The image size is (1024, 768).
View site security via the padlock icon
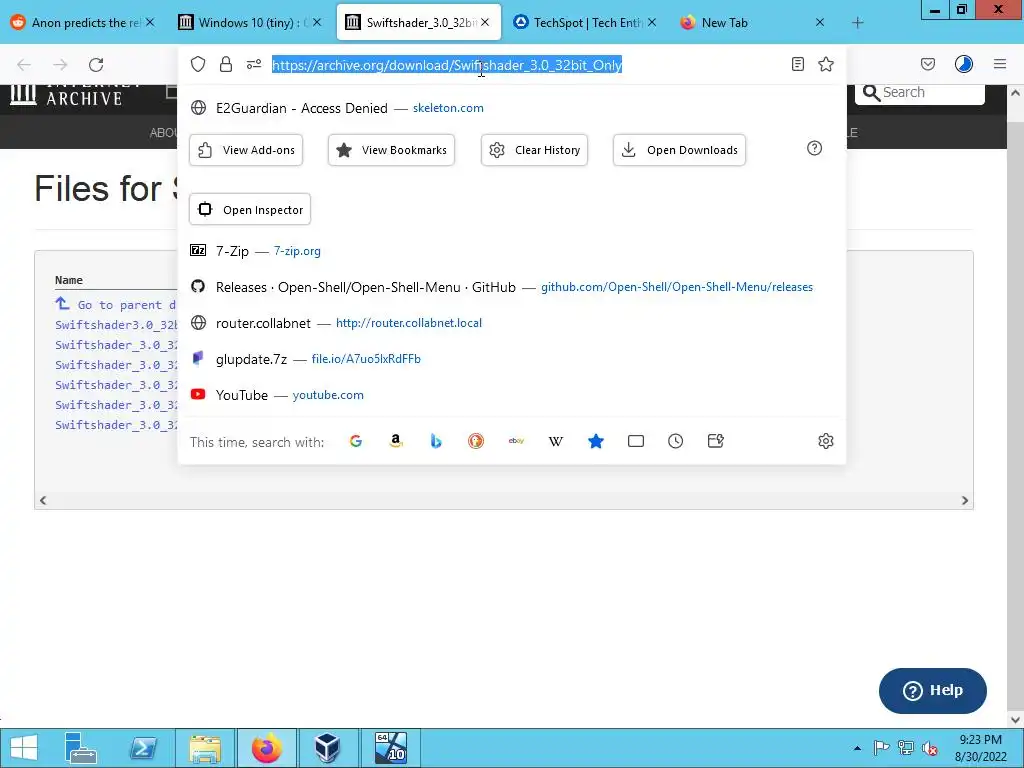(226, 64)
